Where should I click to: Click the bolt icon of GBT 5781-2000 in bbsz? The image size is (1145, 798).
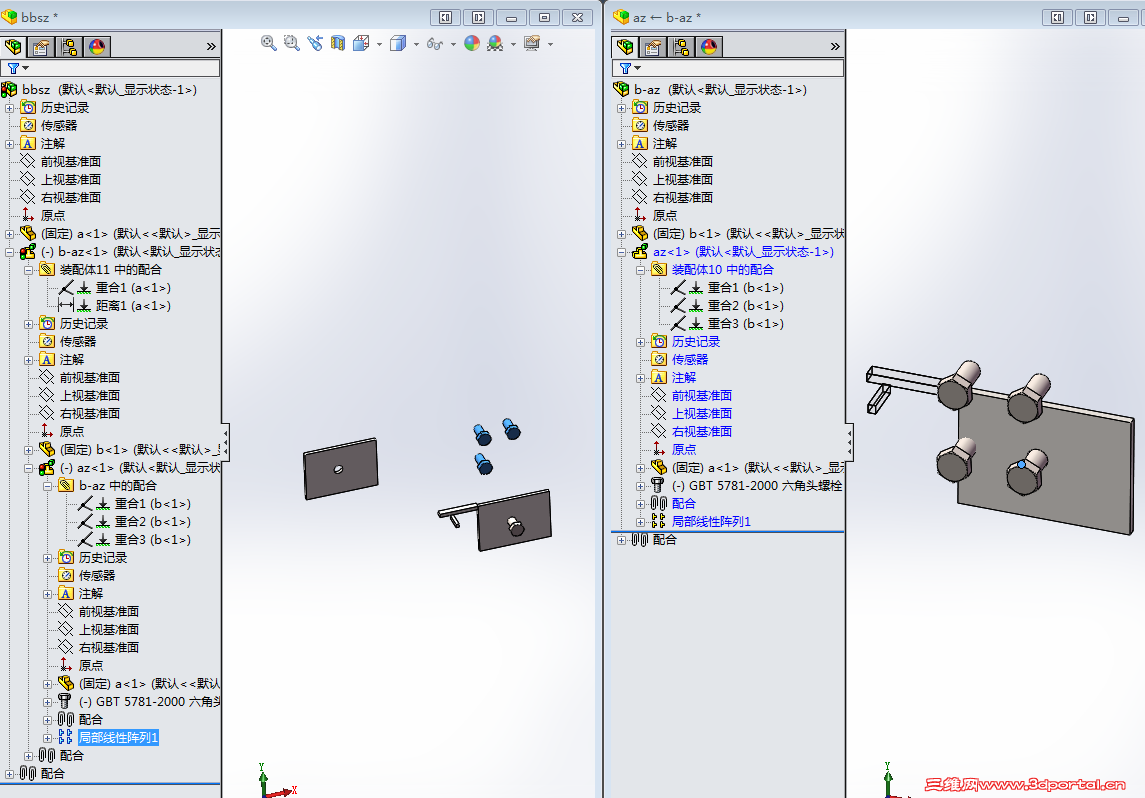(x=65, y=702)
